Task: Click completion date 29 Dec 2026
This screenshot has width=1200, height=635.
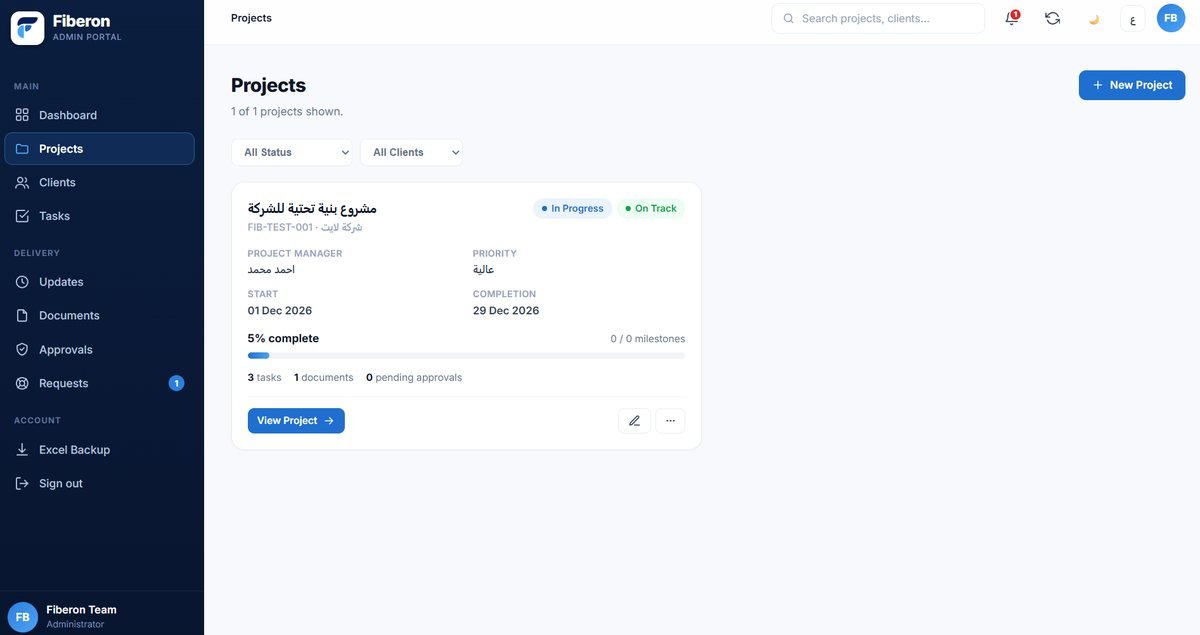Action: (506, 311)
